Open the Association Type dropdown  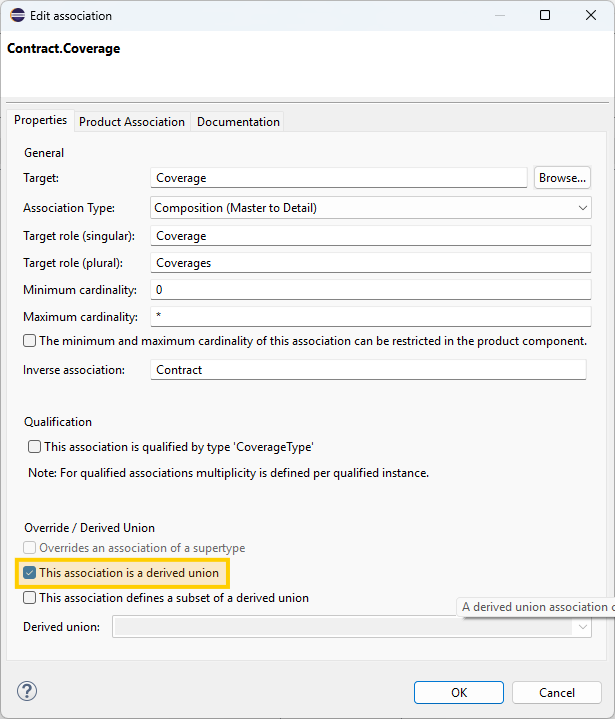[x=371, y=208]
